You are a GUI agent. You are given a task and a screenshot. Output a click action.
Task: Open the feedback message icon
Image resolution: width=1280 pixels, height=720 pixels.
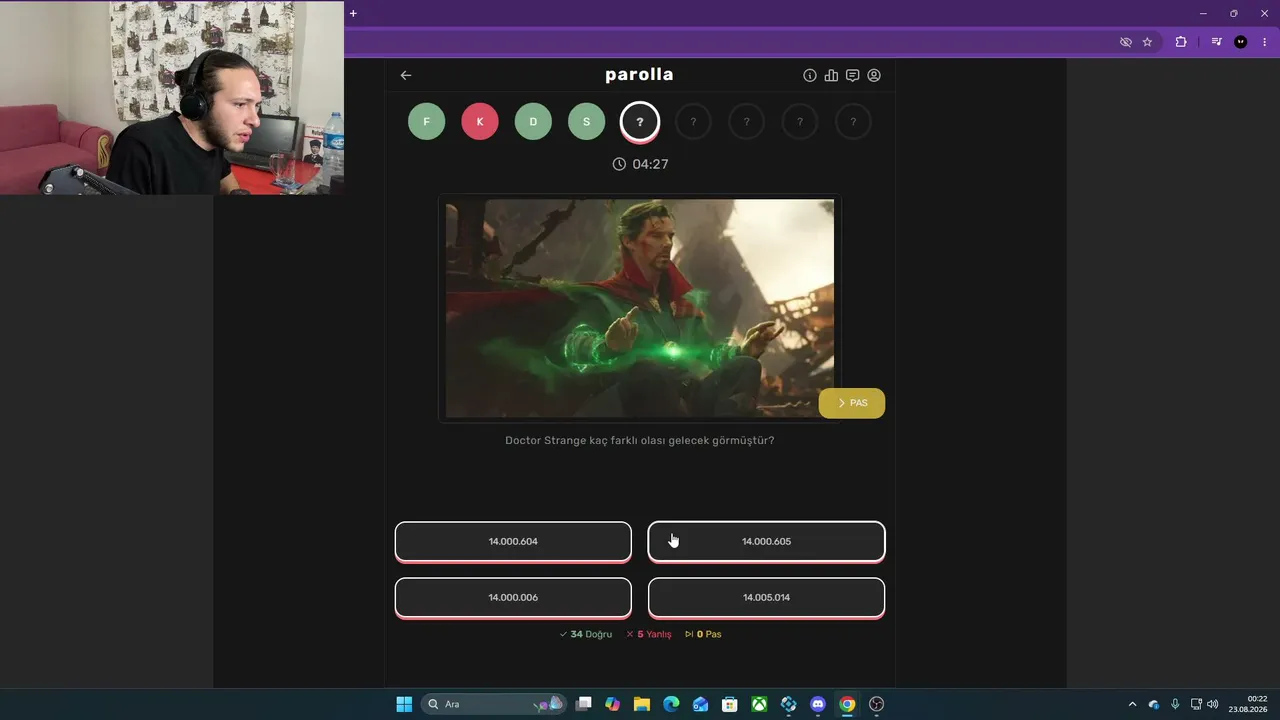(852, 75)
